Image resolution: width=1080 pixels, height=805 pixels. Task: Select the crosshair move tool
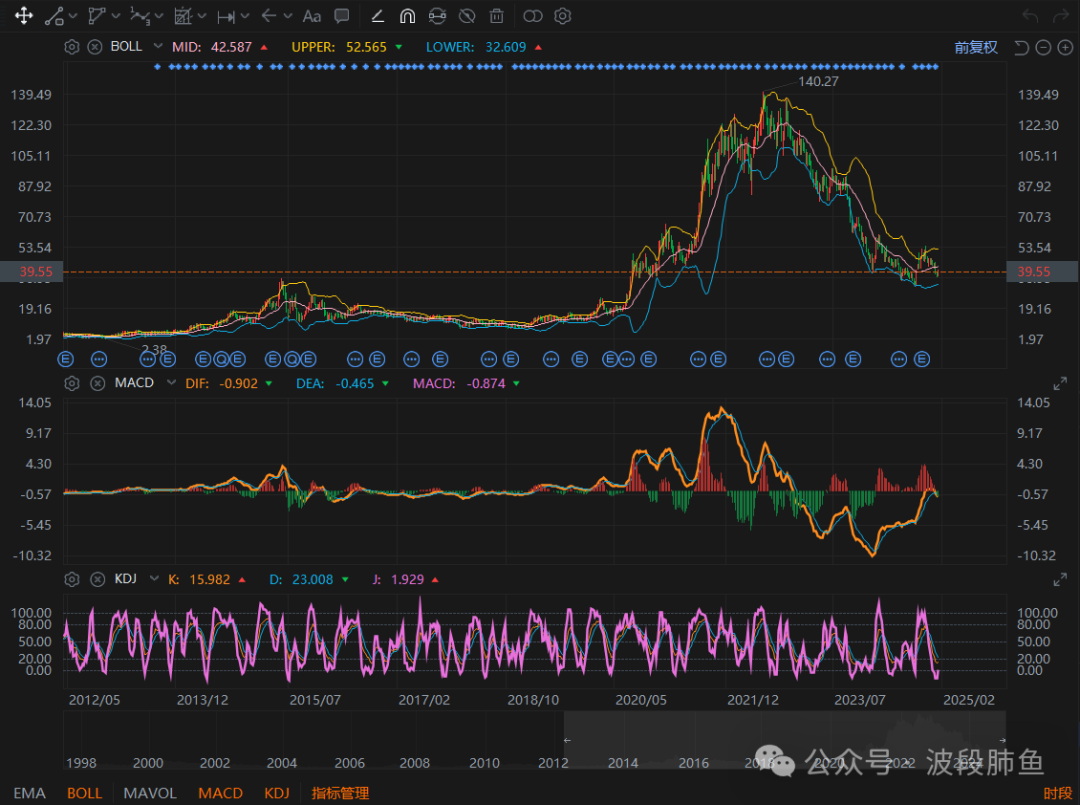23,16
